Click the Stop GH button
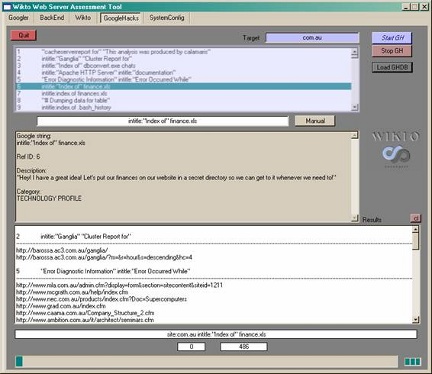Image resolution: width=432 pixels, height=374 pixels. [x=392, y=51]
